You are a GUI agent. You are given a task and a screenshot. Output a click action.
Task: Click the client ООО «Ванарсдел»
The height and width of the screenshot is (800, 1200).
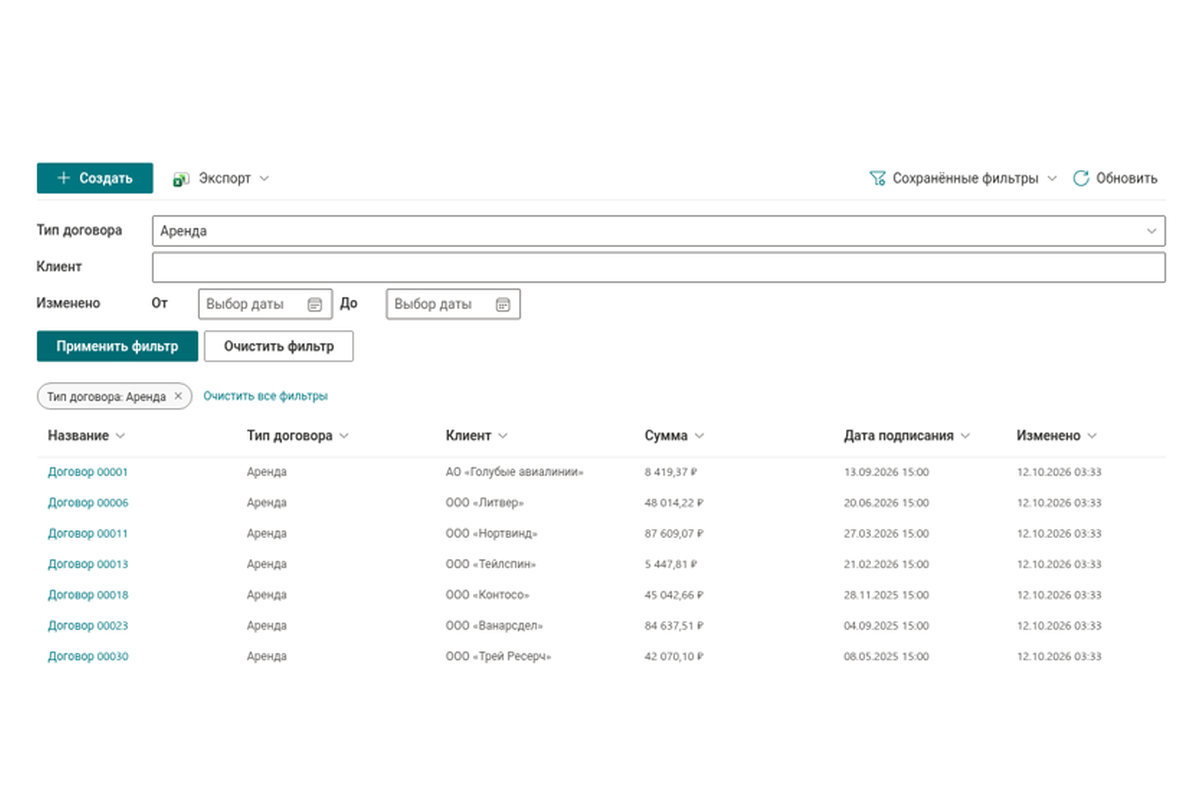(495, 626)
